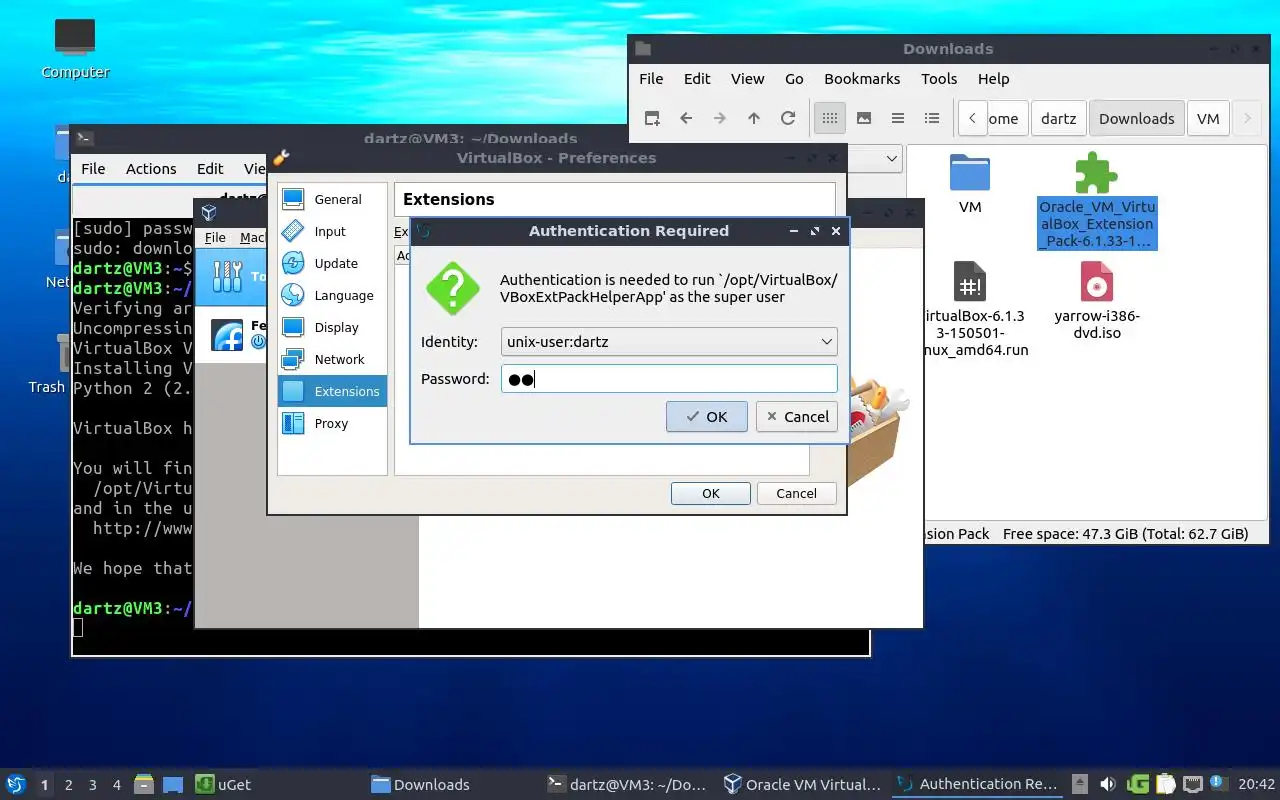This screenshot has width=1280, height=800.
Task: Open Bookmarks menu in Downloads window
Action: 862,78
